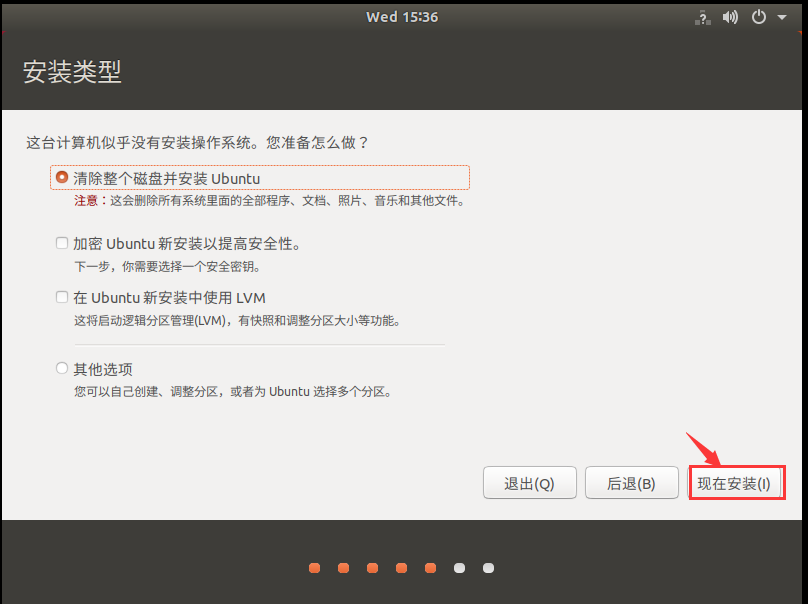The width and height of the screenshot is (808, 604).
Task: Click the 现在安装(I) install now button
Action: pos(734,483)
